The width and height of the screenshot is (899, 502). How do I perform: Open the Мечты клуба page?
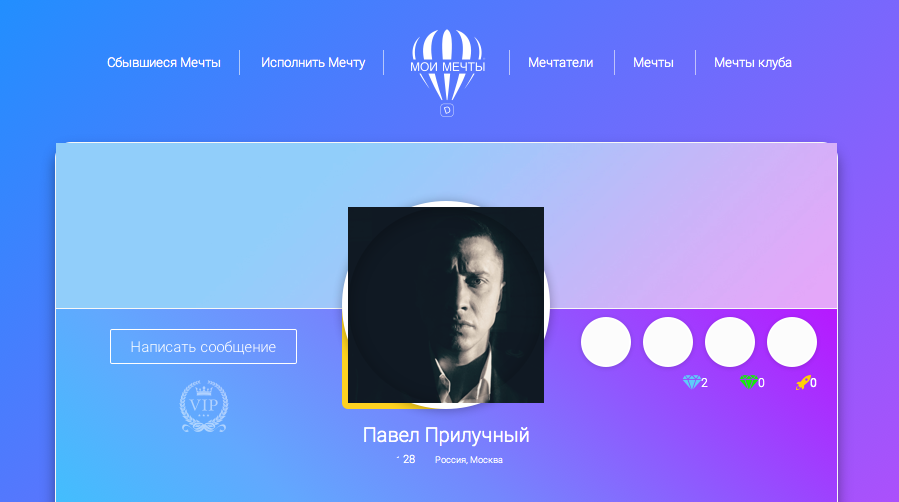(753, 62)
